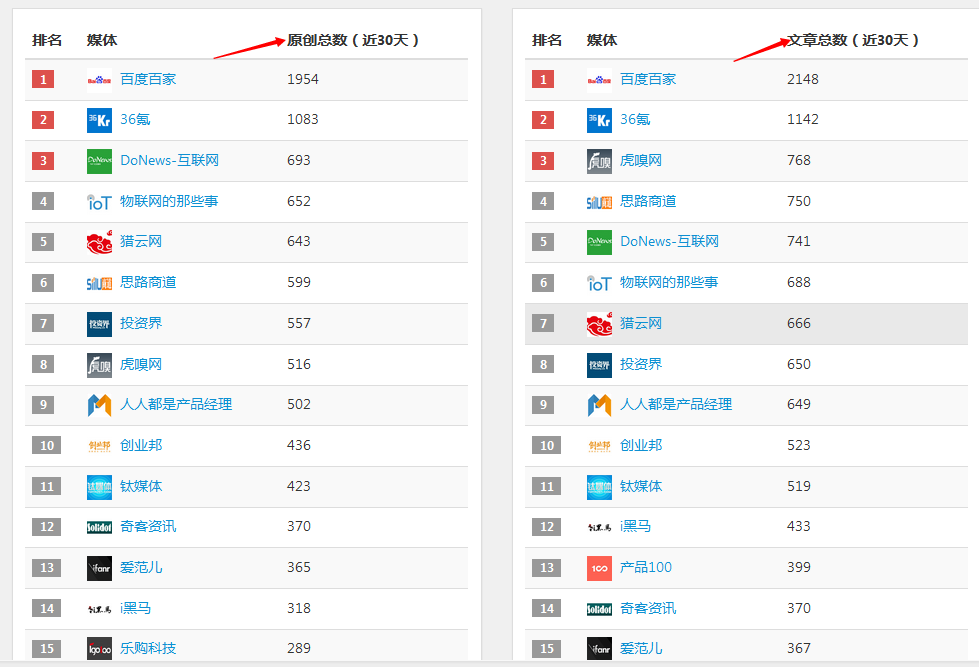Click 百度百家 logo in the 文章总数 table
The image size is (979, 667).
click(x=599, y=80)
